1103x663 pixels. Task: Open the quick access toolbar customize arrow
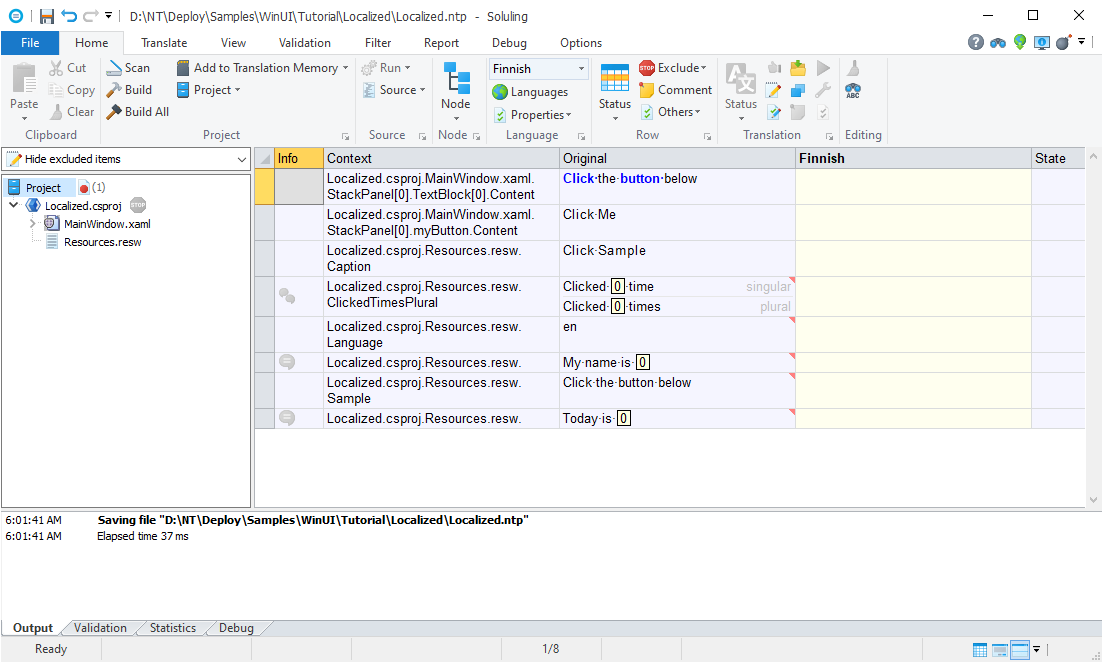(108, 16)
